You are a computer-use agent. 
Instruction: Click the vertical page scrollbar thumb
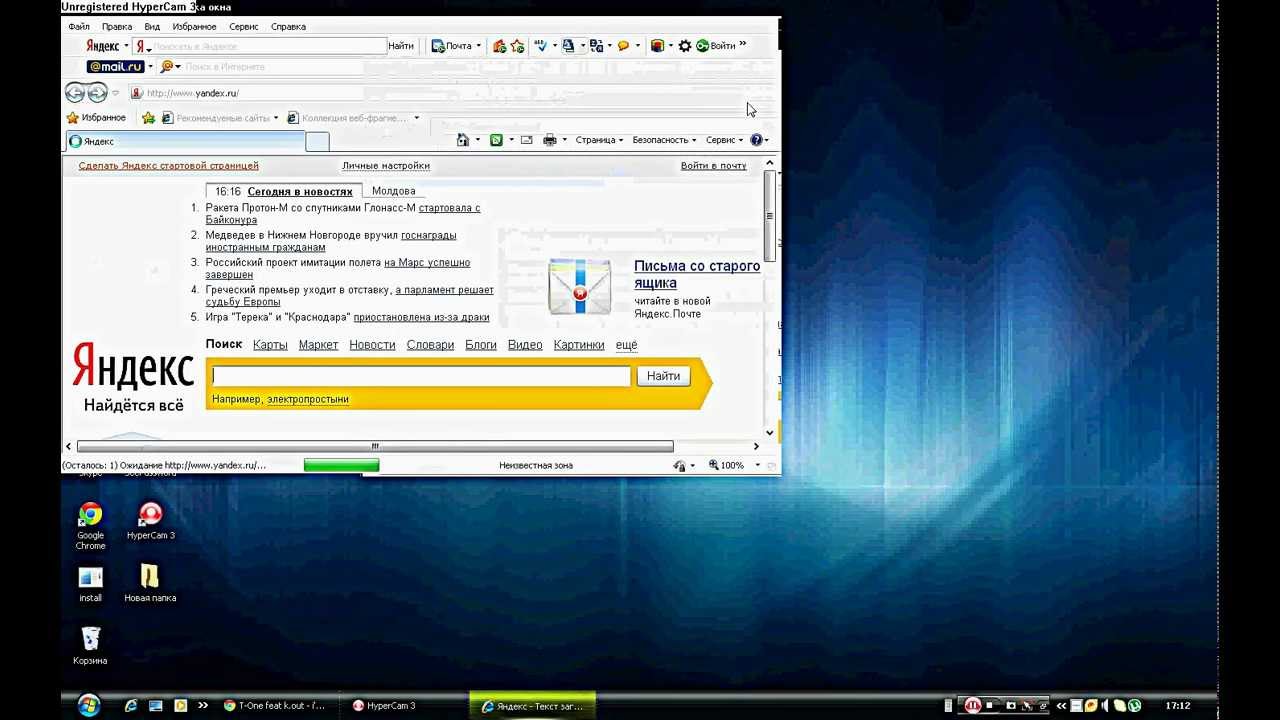769,216
